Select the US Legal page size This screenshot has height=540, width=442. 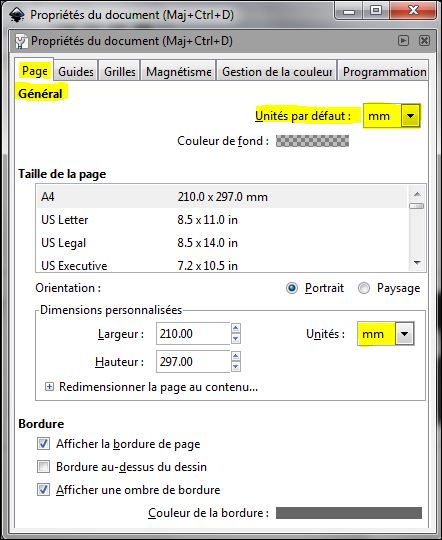pos(222,243)
